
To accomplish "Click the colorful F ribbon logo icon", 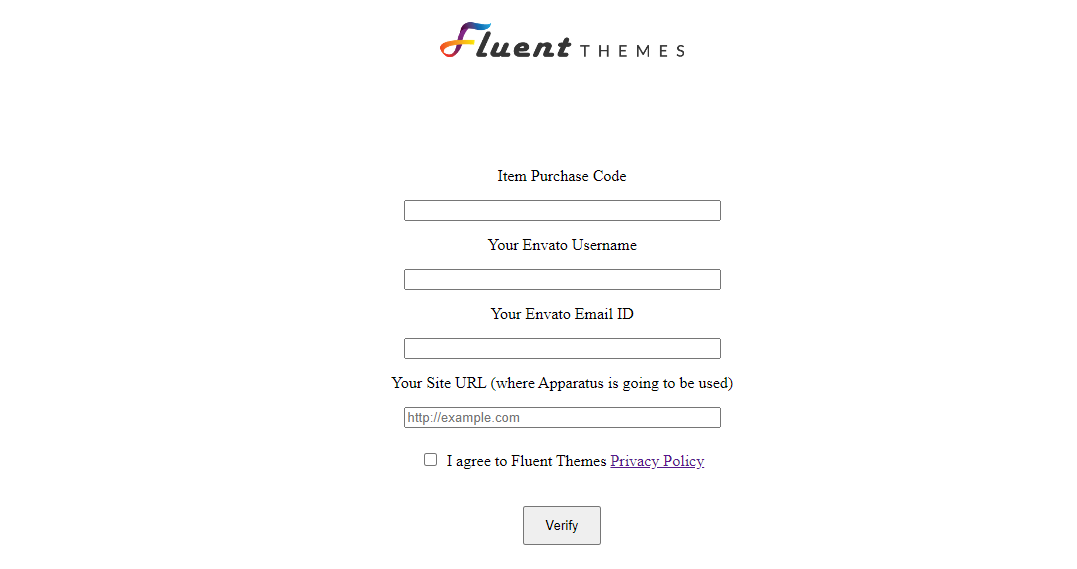I will pos(464,40).
